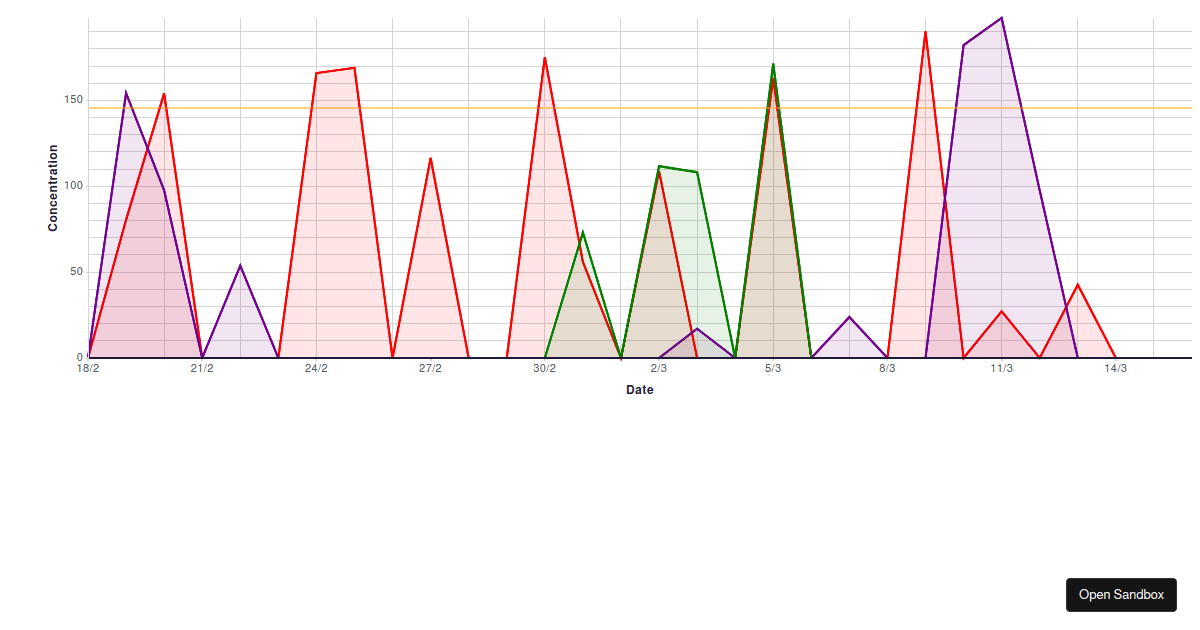Screen dimensions: 1200x630
Task: Click the small purple bump near 7/3
Action: click(x=849, y=317)
